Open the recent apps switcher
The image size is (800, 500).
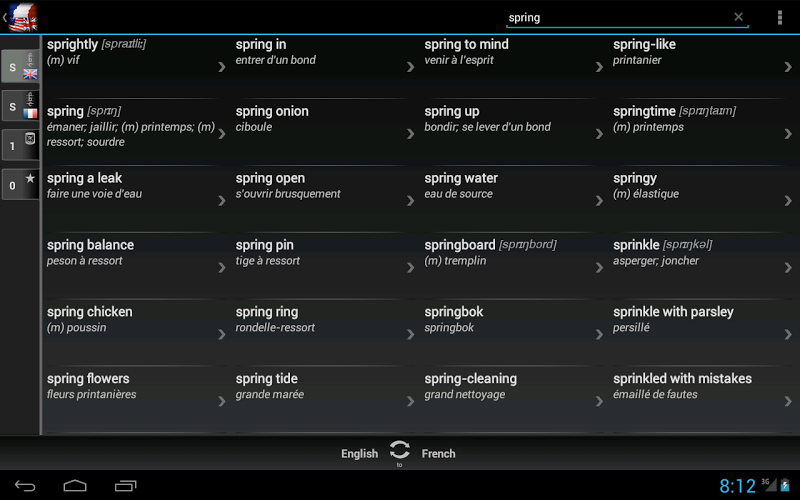[x=125, y=486]
